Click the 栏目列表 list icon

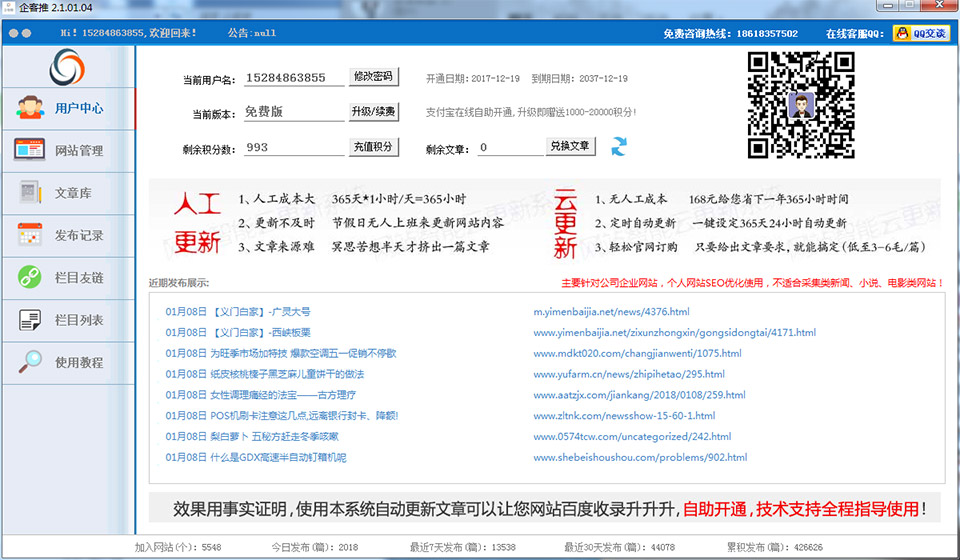pyautogui.click(x=29, y=319)
